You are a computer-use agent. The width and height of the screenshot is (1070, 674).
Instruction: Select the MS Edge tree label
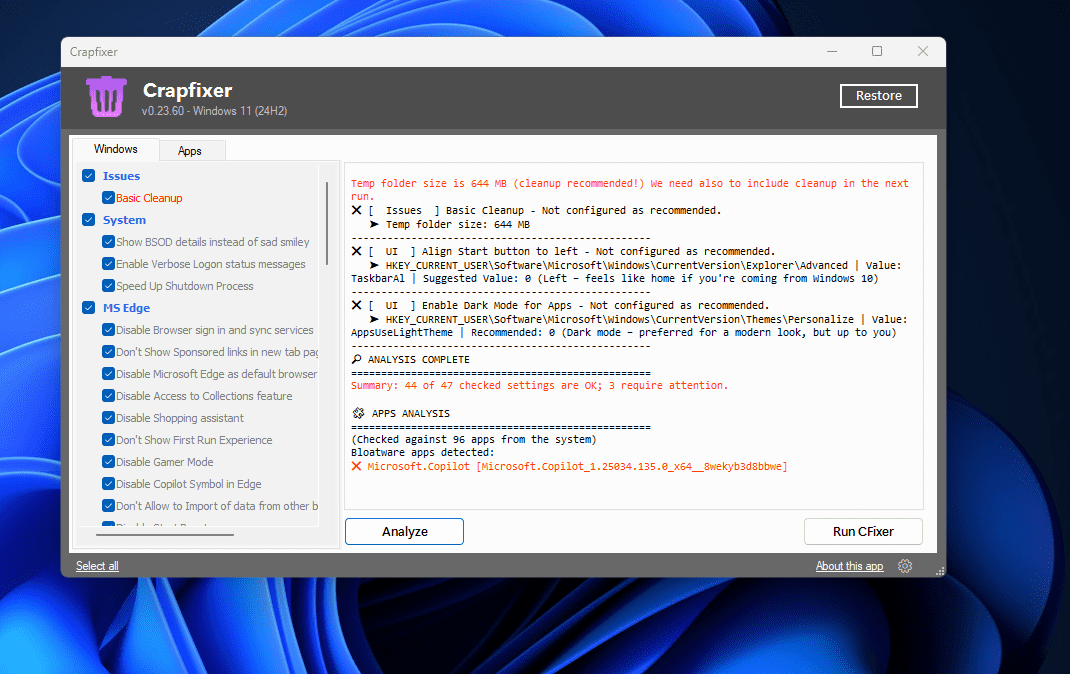(126, 308)
